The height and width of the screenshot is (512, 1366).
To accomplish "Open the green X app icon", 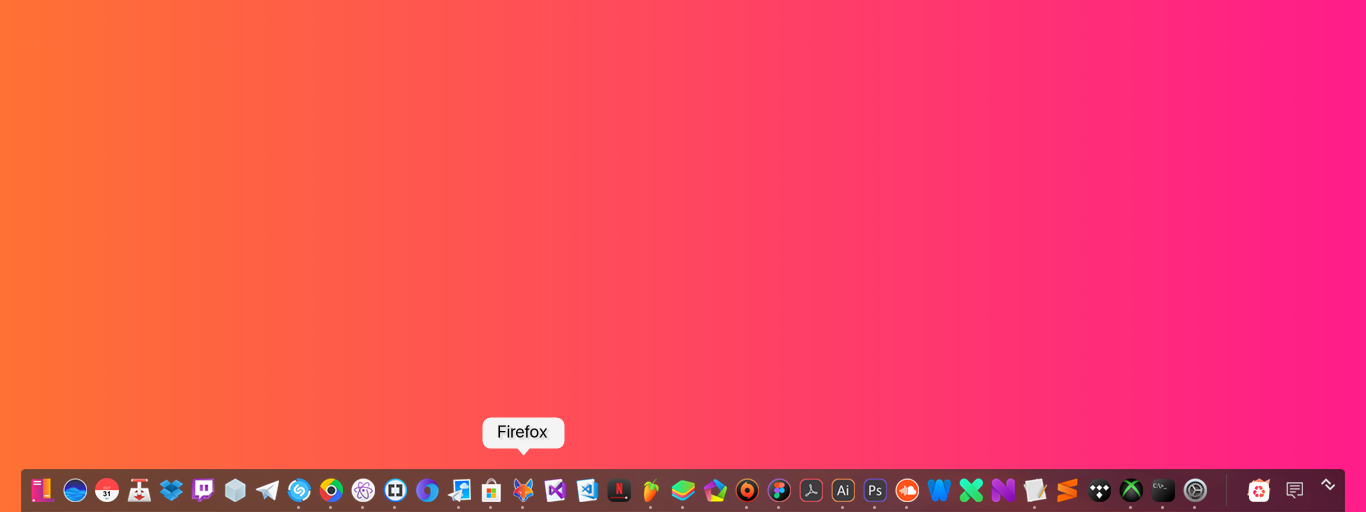I will [x=971, y=490].
